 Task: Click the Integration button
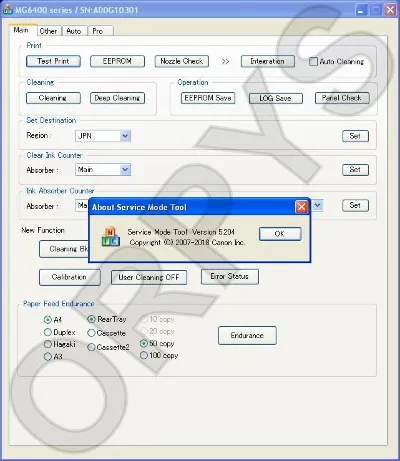click(x=268, y=61)
